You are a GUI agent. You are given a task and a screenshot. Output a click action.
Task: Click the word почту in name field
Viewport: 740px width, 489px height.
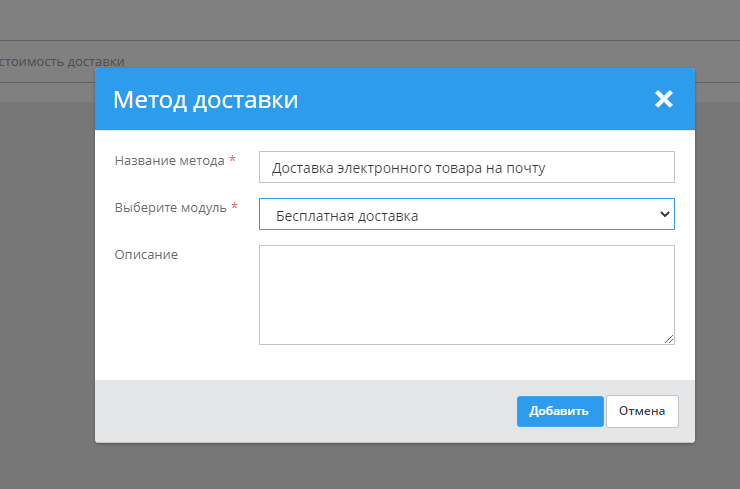click(525, 168)
